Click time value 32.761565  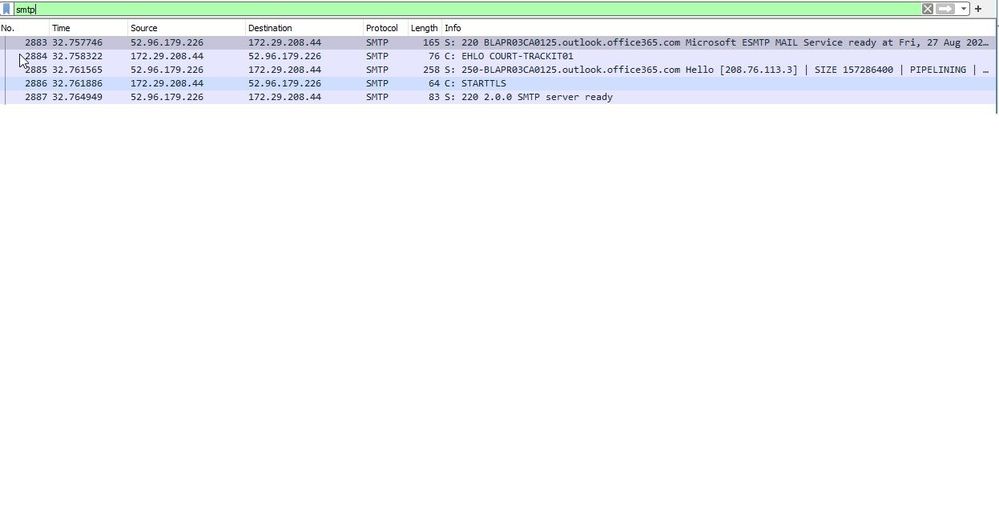[77, 70]
